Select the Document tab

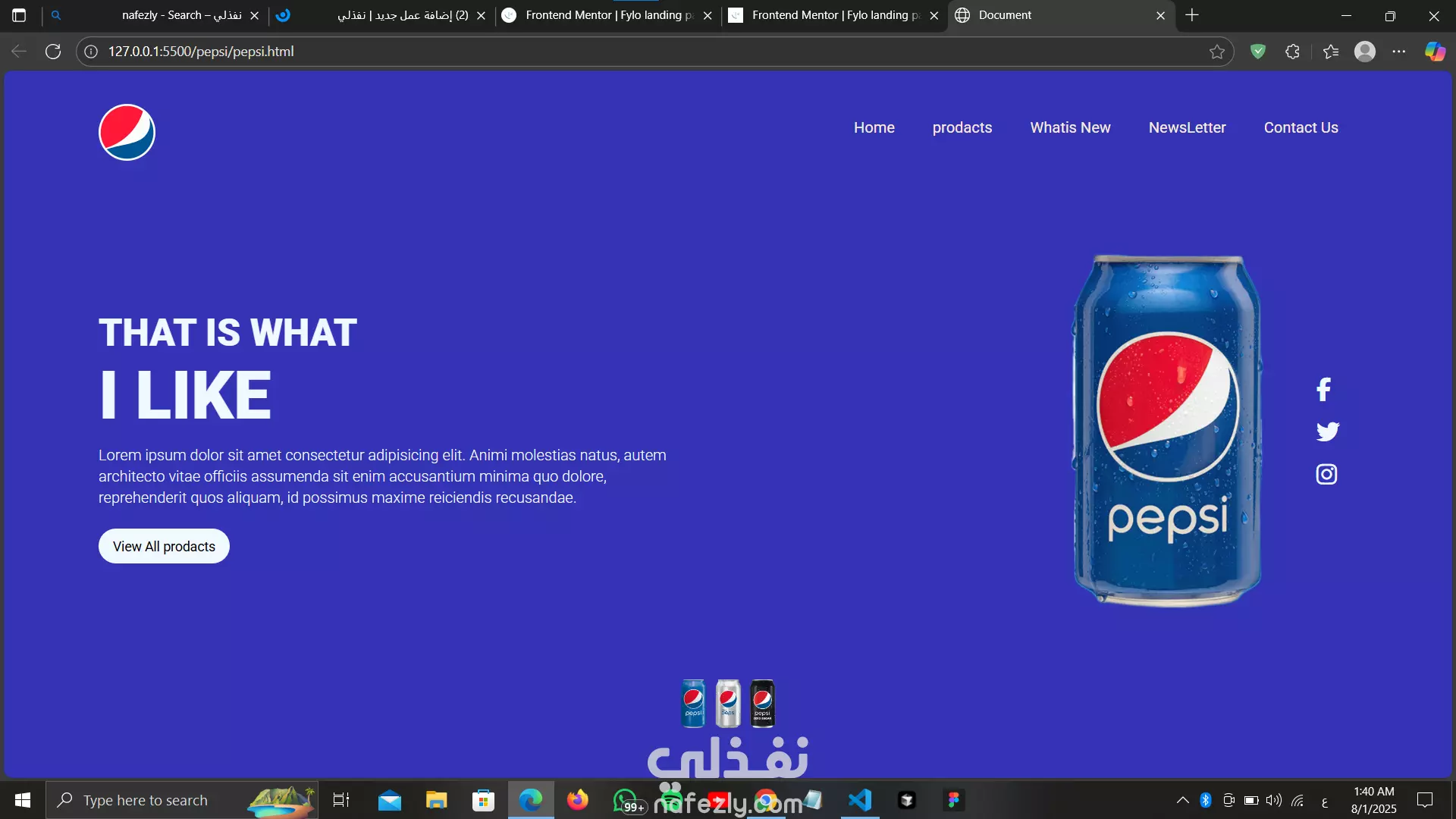pyautogui.click(x=1060, y=15)
